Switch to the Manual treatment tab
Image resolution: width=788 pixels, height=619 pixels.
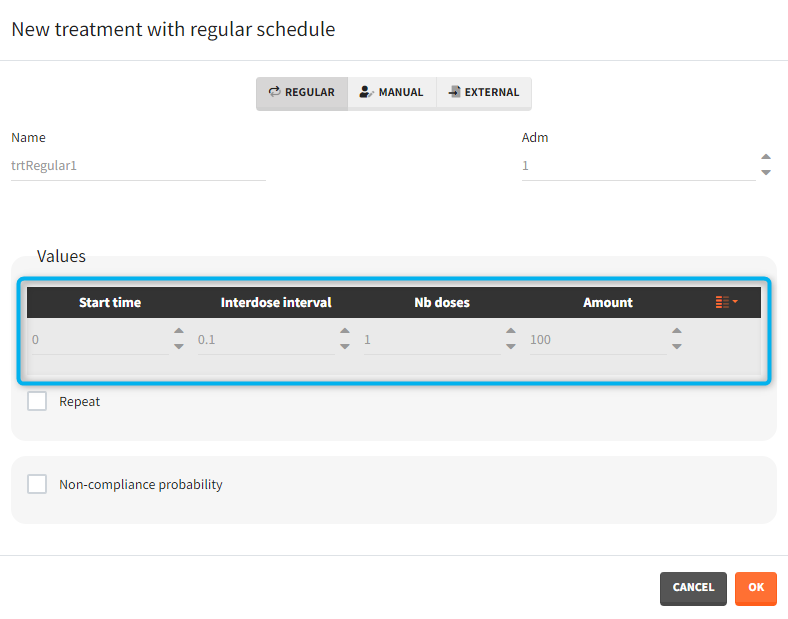pyautogui.click(x=392, y=92)
